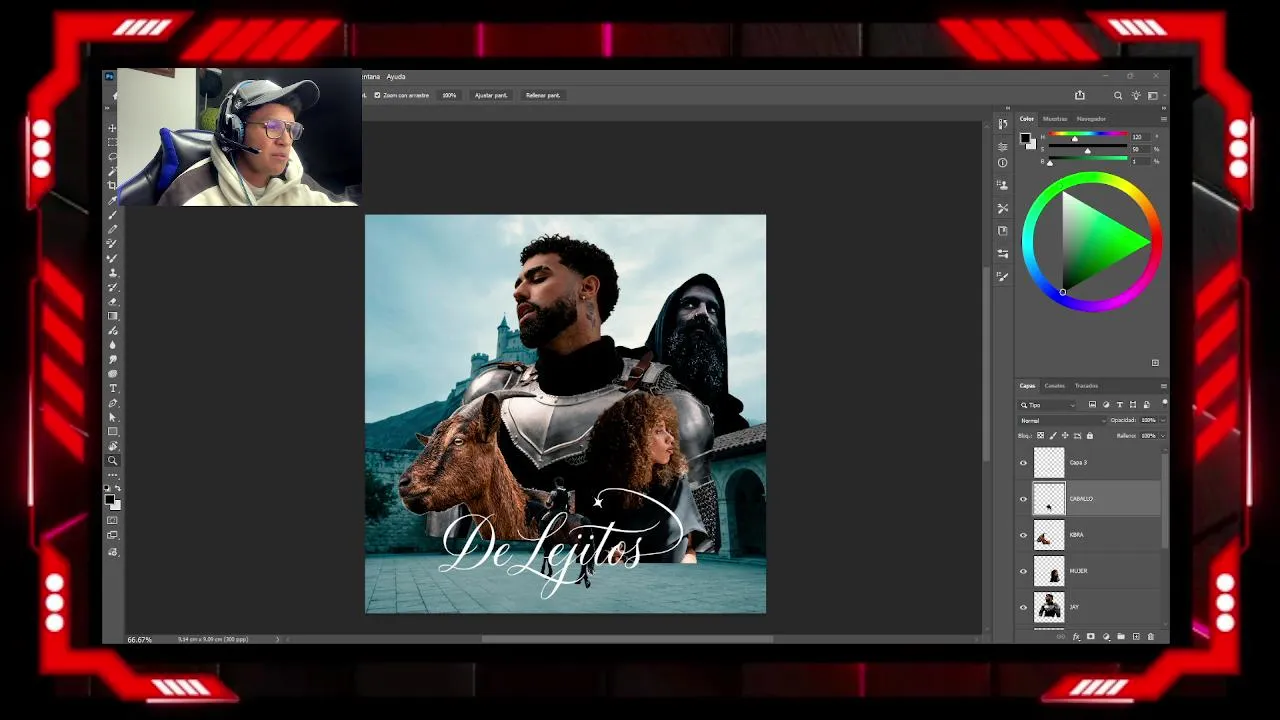Image resolution: width=1280 pixels, height=720 pixels.
Task: Click the Ajustar pant. button
Action: pos(491,95)
